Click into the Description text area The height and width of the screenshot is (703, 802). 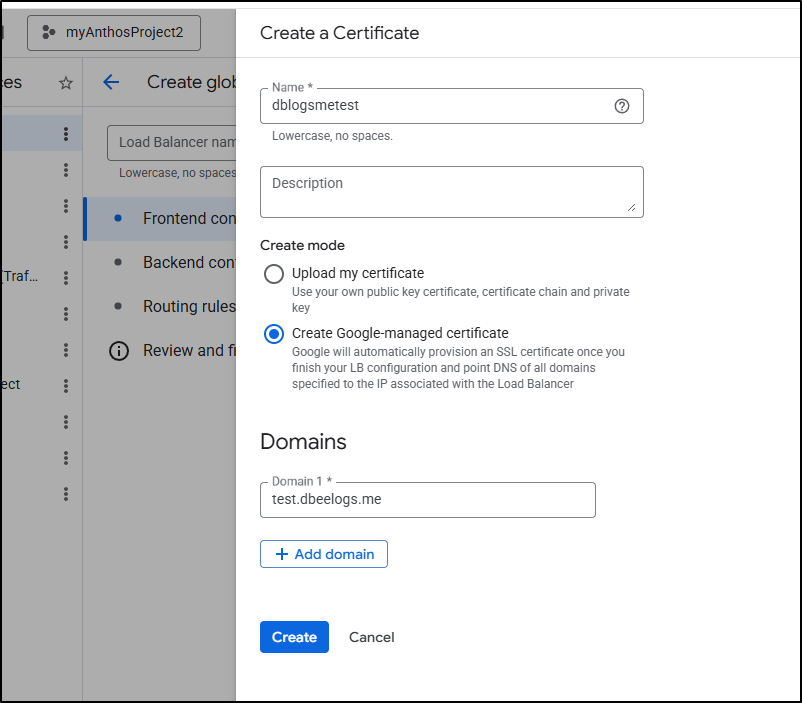(450, 192)
